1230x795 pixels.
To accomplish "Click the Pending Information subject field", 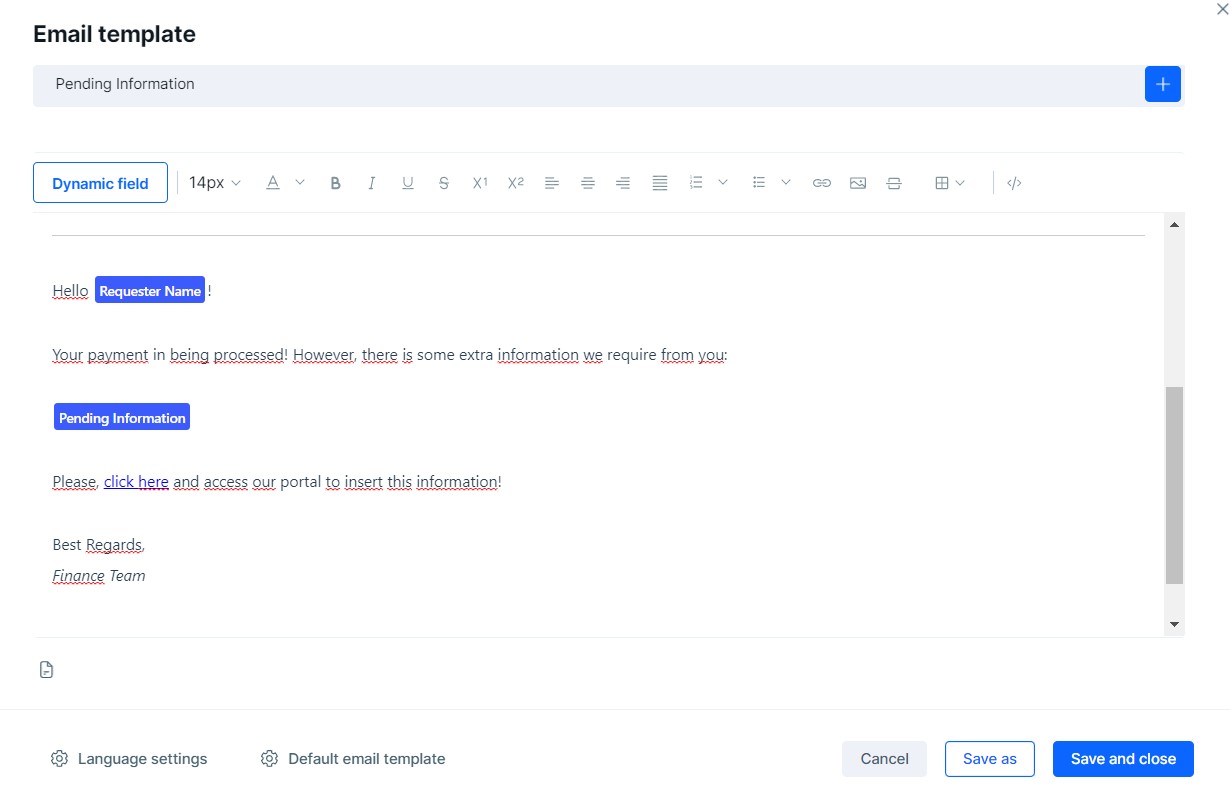I will (588, 85).
